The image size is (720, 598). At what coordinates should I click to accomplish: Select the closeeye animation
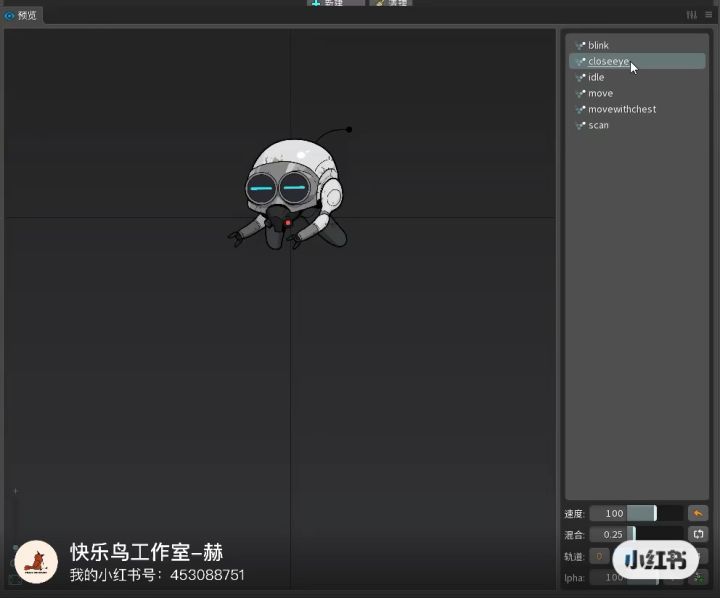[x=637, y=61]
